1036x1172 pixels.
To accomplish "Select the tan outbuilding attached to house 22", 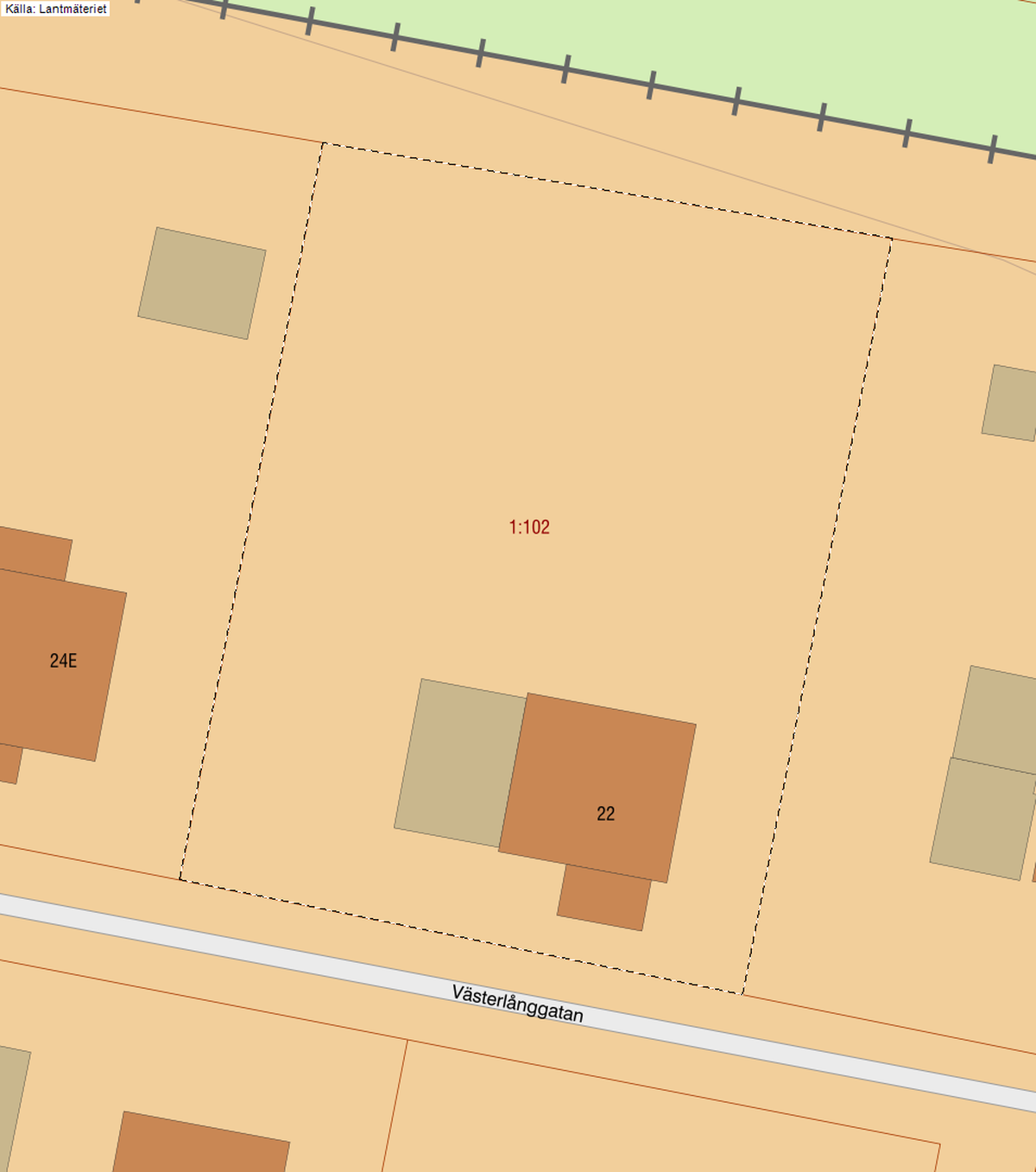I will [460, 763].
